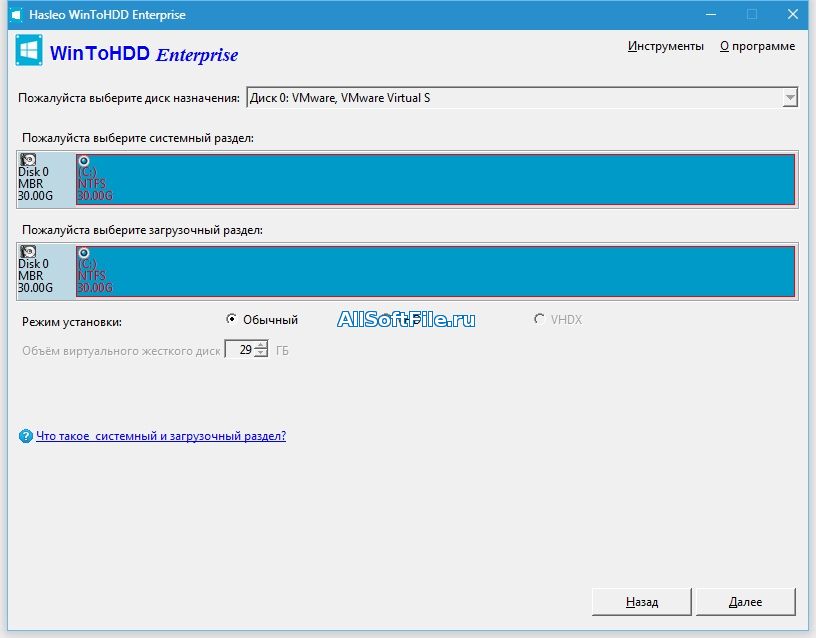Click label Пожалуйста выберите загрузочный раздел
The width and height of the screenshot is (816, 638).
point(142,230)
